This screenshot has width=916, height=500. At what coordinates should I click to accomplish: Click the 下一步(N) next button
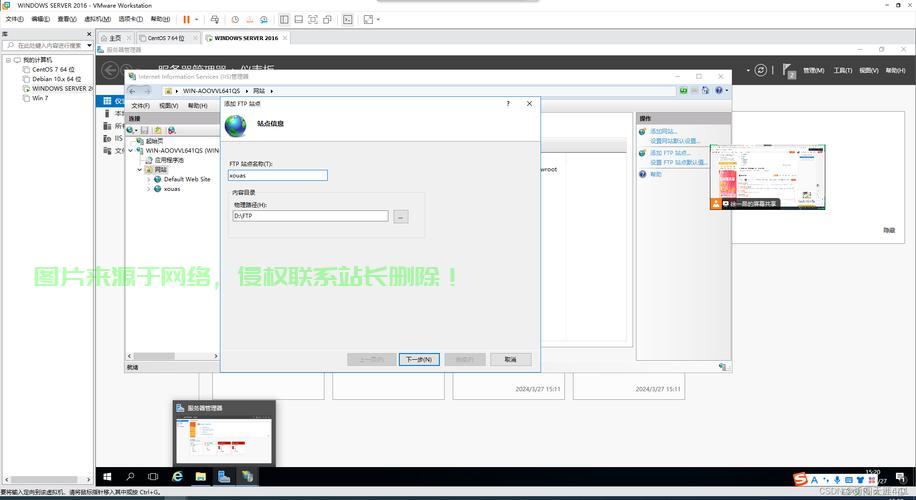tap(419, 359)
